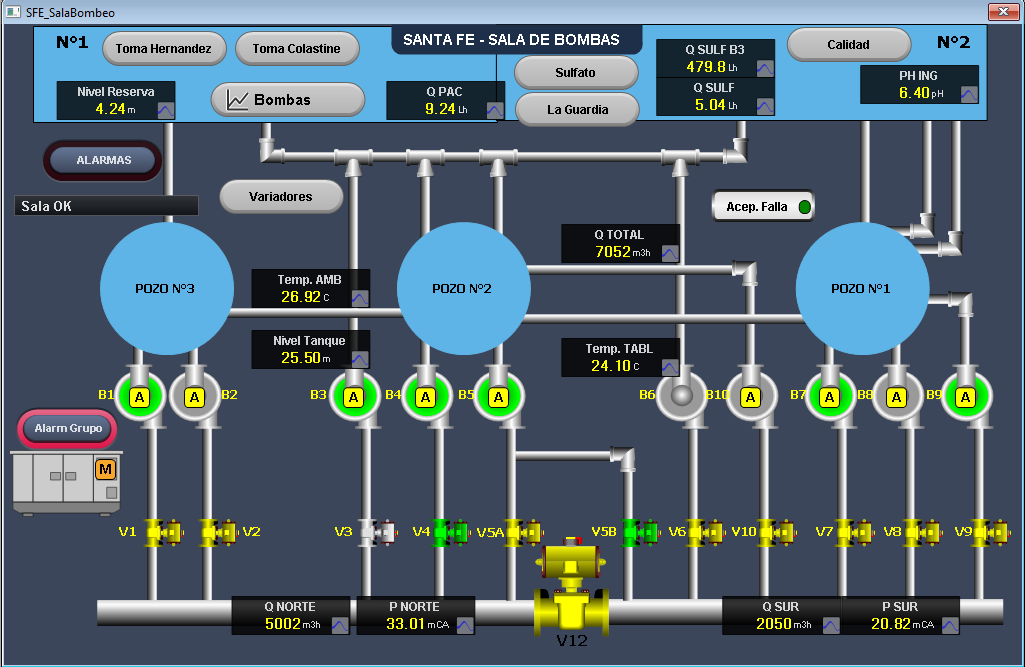This screenshot has height=667, width=1025.
Task: Toggle the Acep. Falla indicator button
Action: [x=763, y=207]
